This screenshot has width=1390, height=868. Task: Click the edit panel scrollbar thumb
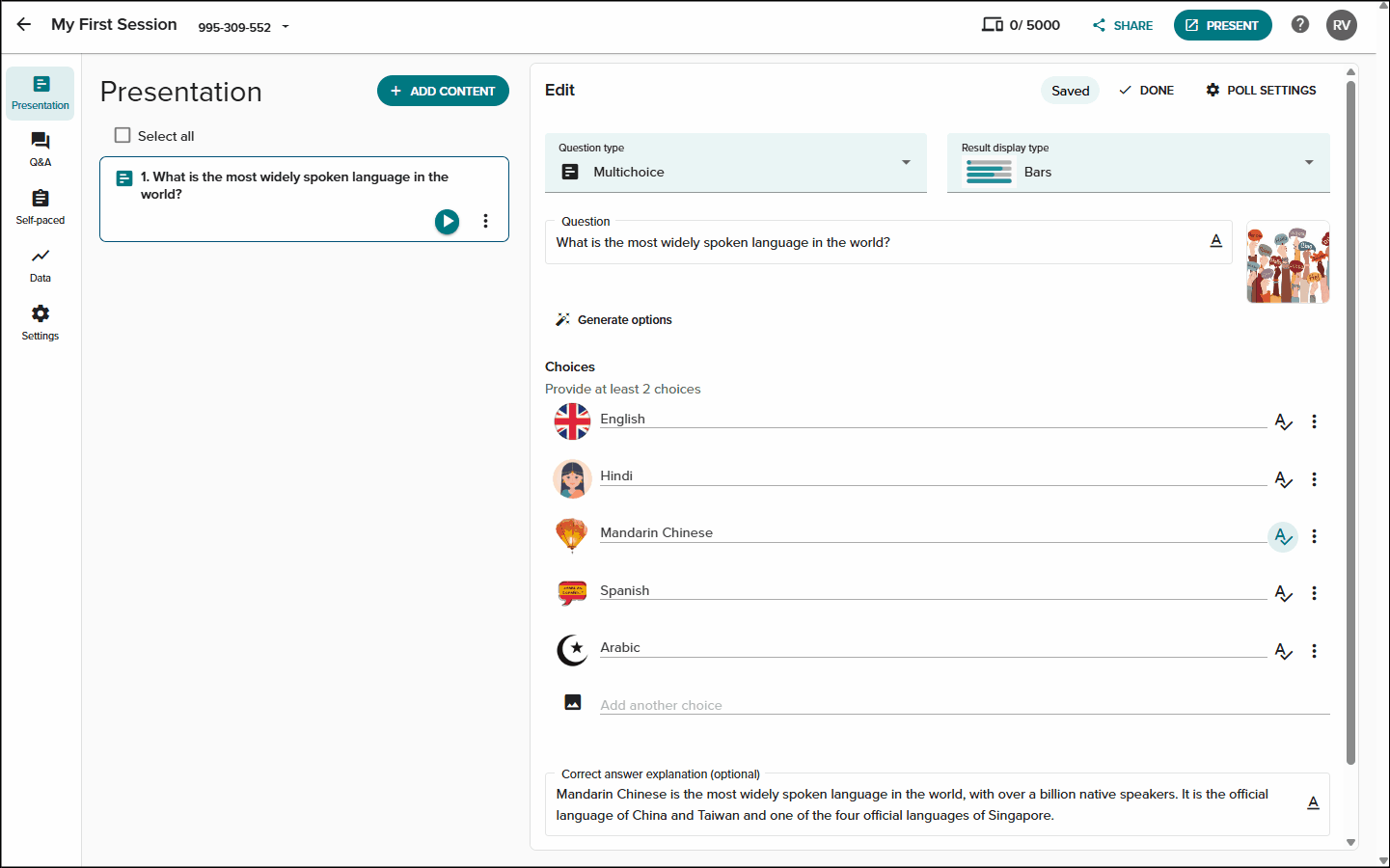tap(1350, 422)
